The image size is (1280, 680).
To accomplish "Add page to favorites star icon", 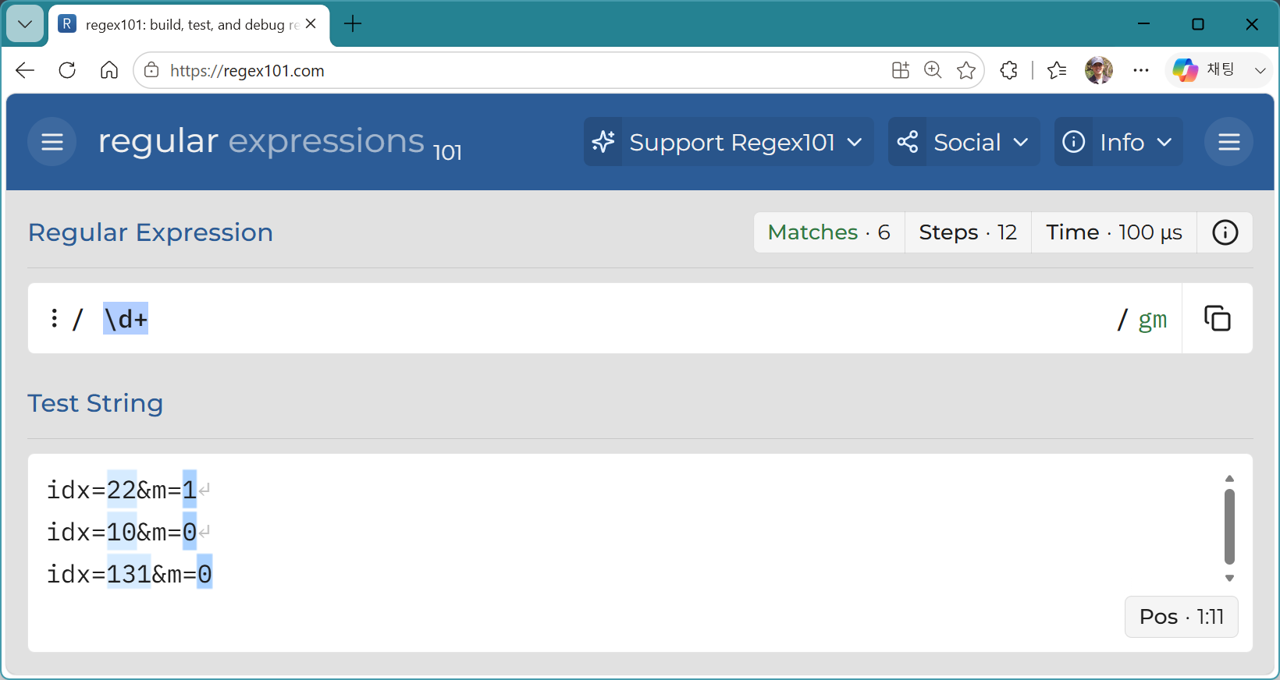I will click(966, 70).
